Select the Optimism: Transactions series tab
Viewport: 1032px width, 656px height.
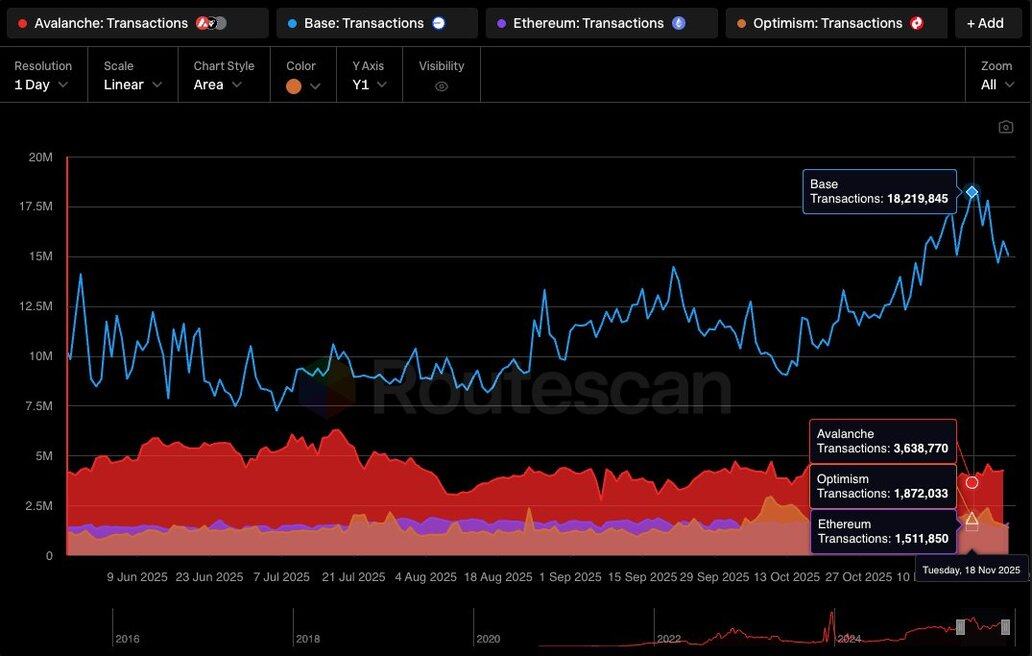tap(827, 23)
